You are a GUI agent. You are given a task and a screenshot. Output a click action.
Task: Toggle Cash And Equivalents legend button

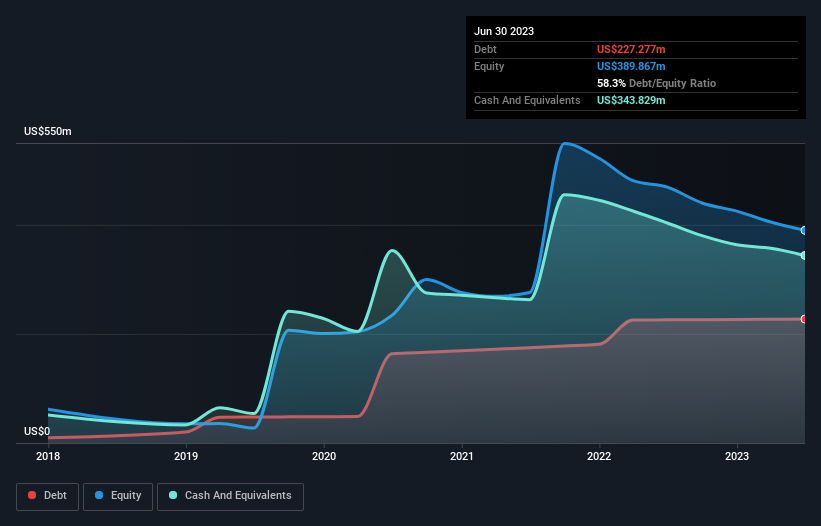(x=230, y=496)
